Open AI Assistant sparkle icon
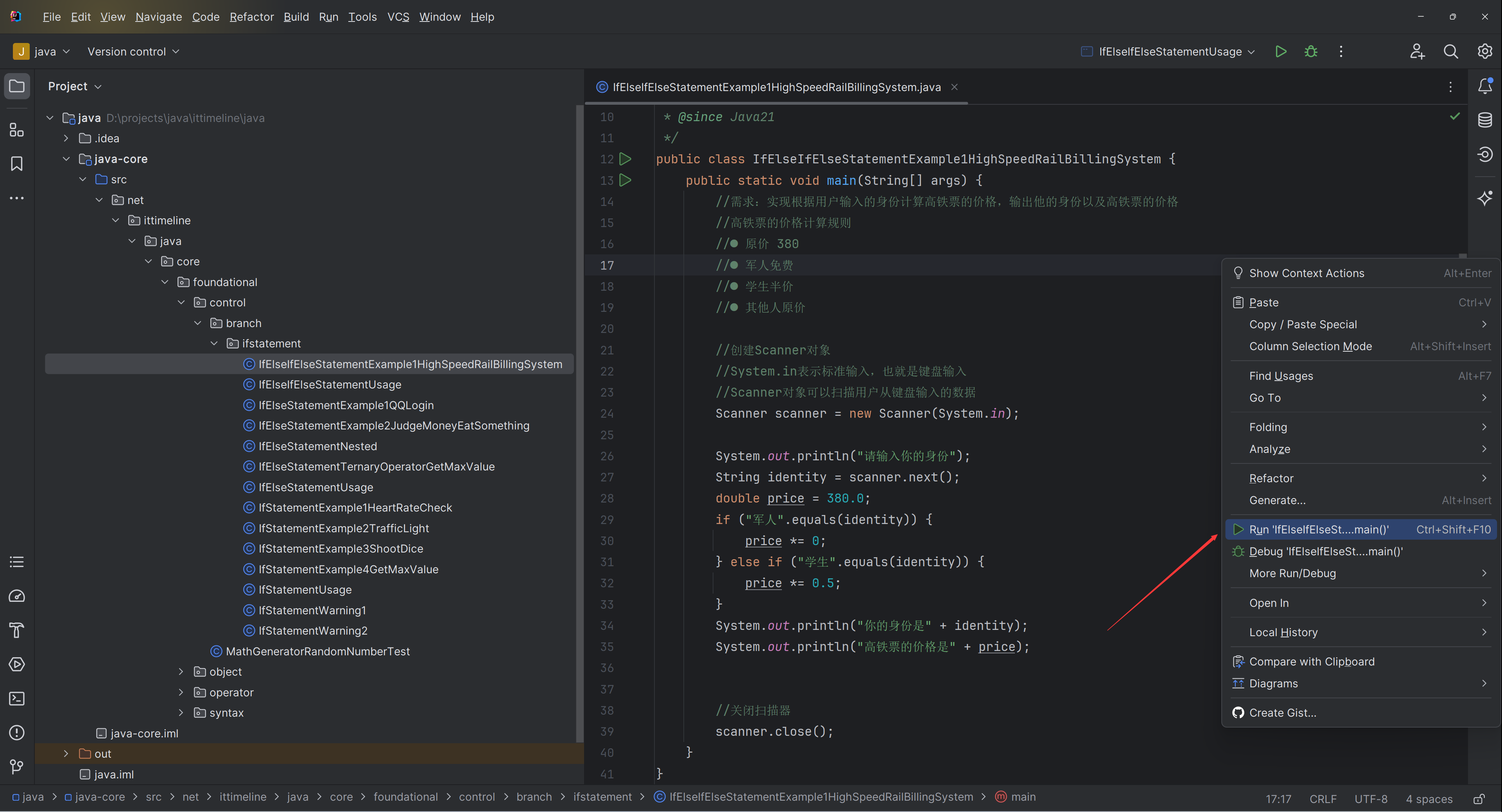The height and width of the screenshot is (812, 1502). [x=1484, y=198]
